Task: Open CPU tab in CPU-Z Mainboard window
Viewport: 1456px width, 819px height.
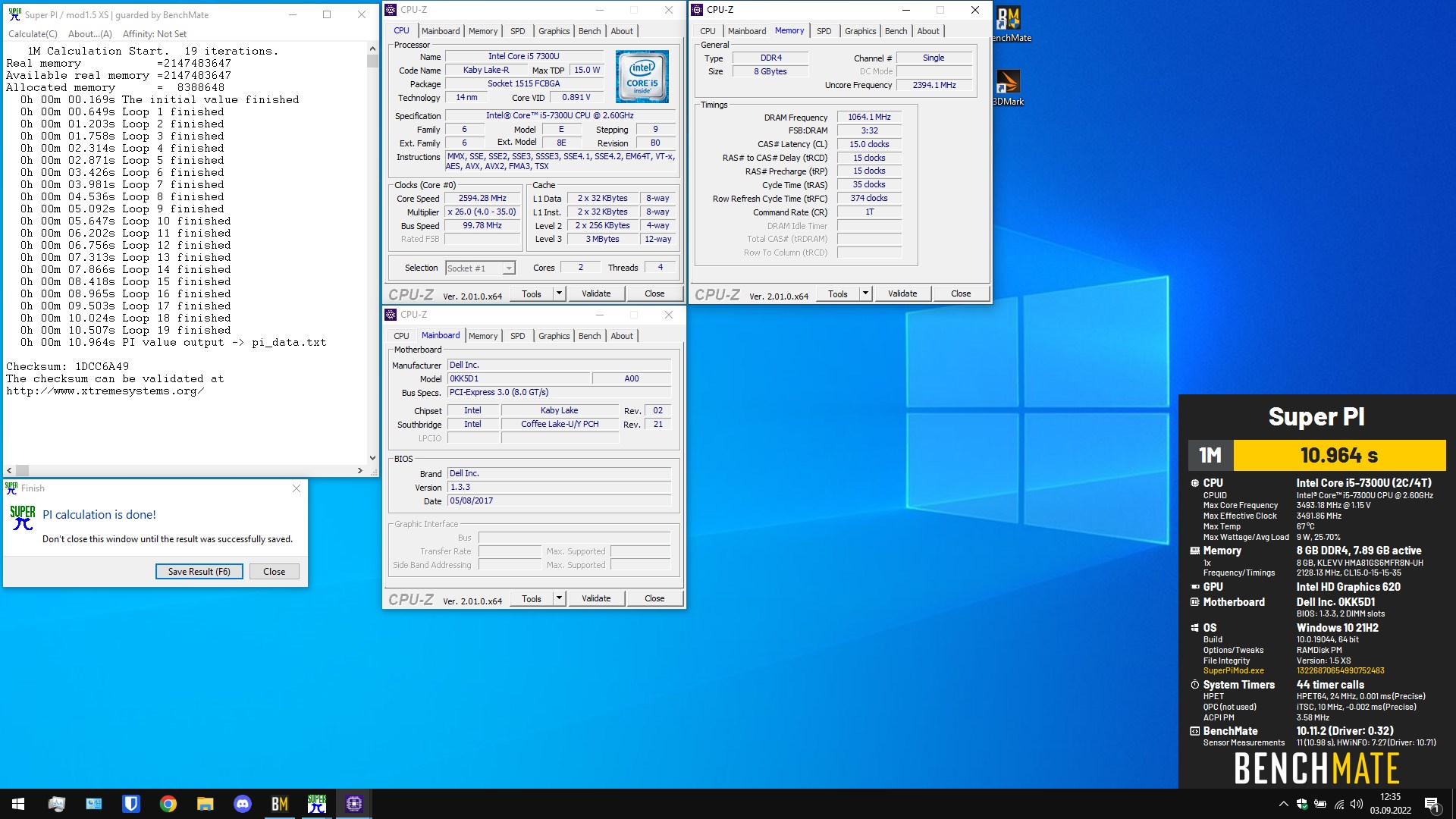Action: 401,336
